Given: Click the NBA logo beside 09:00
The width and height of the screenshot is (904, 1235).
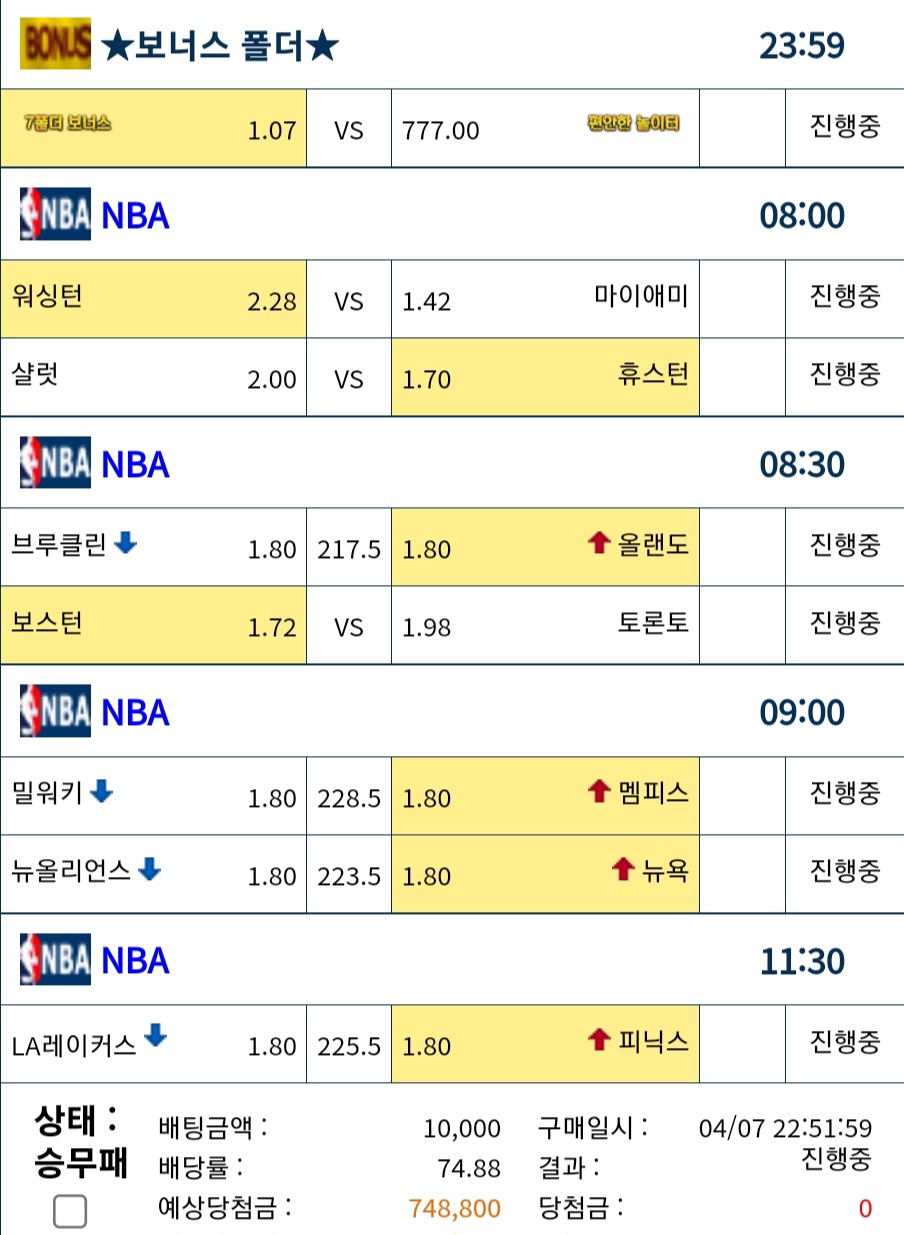Looking at the screenshot, I should pyautogui.click(x=56, y=711).
